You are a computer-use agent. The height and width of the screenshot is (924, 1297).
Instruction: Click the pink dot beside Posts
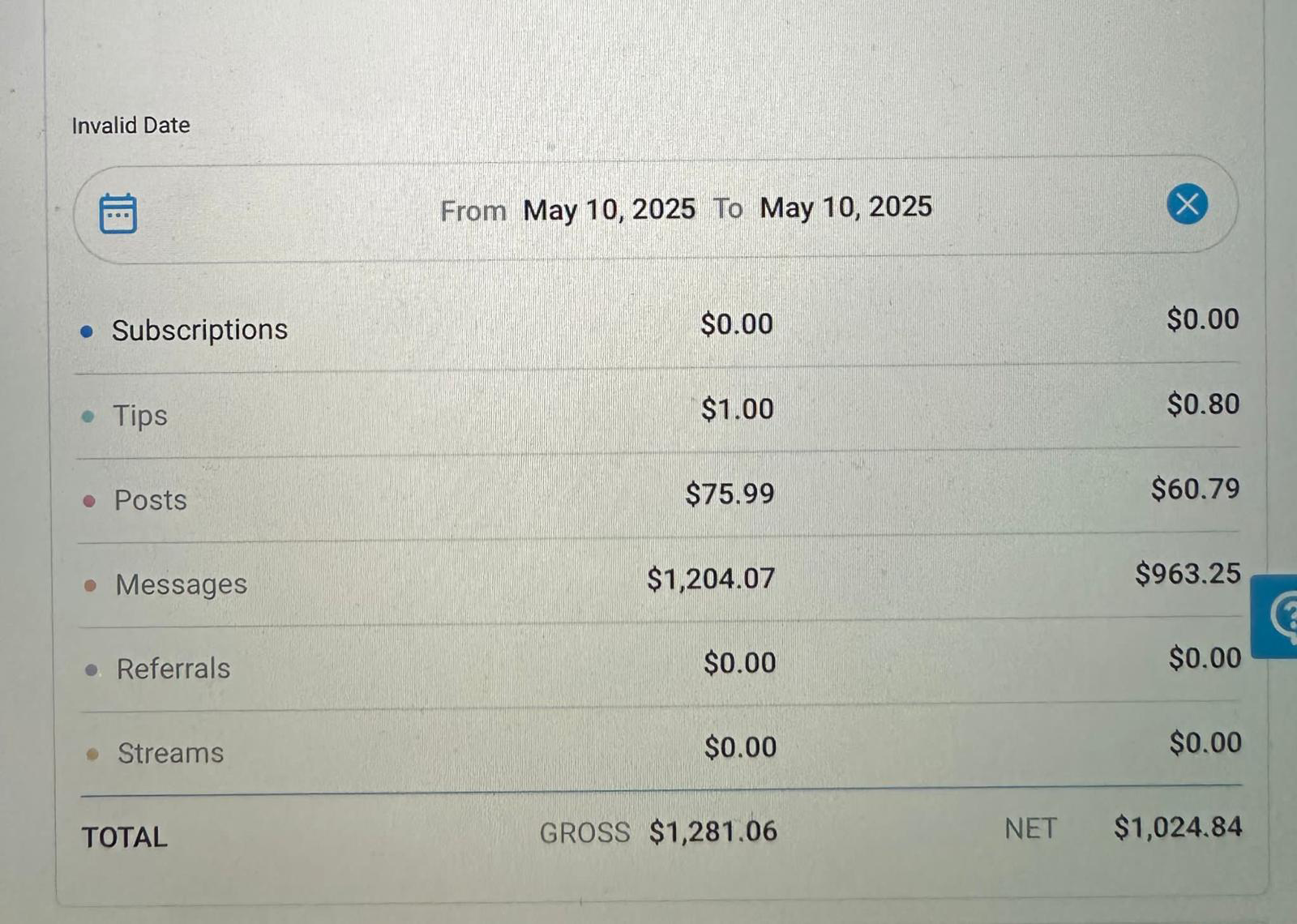pos(89,501)
